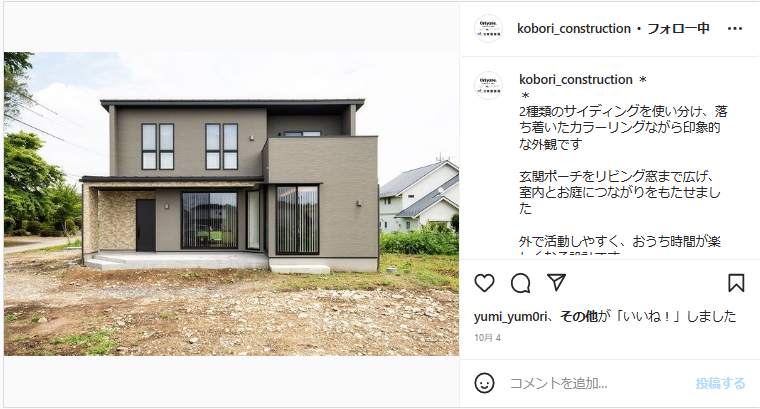Open the kobori_construction username in the header
Screen dimensions: 760x409
[573, 29]
